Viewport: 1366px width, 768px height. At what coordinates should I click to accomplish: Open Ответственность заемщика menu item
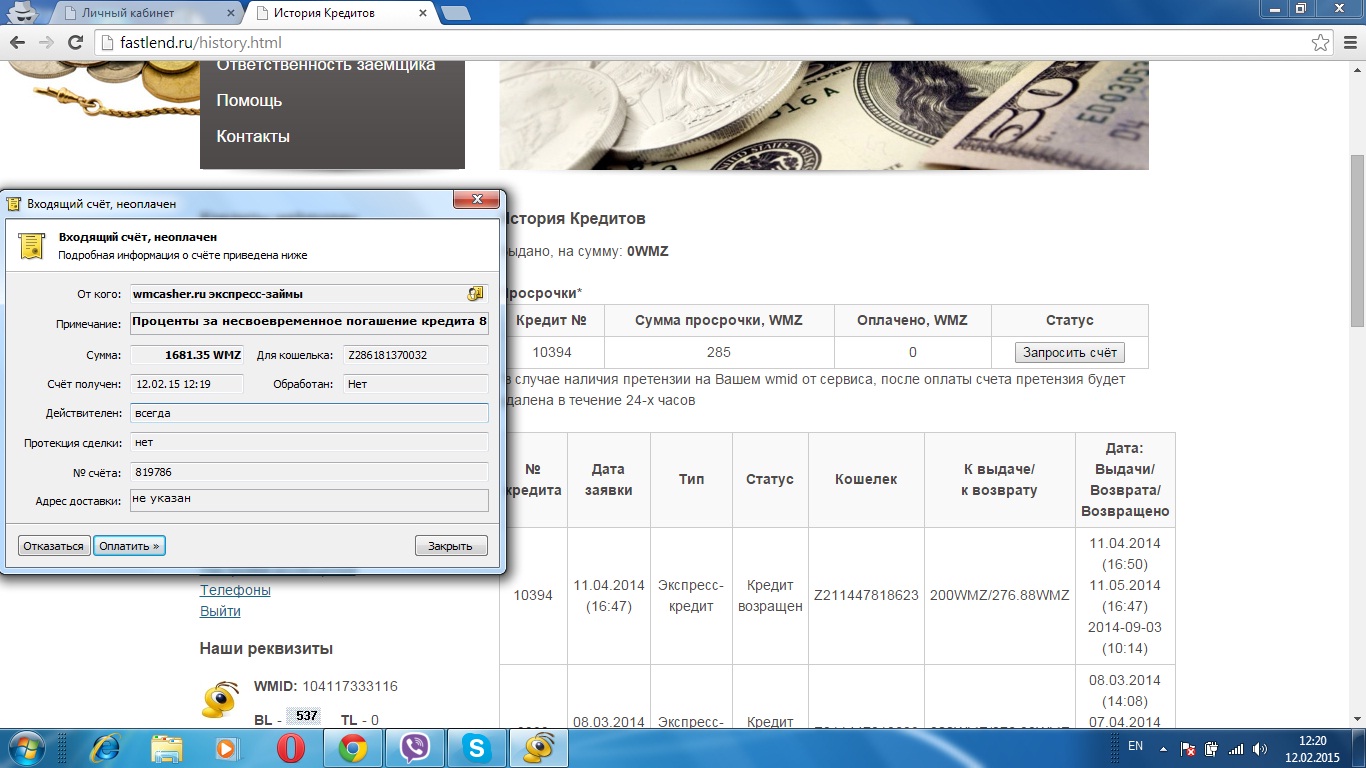[326, 64]
